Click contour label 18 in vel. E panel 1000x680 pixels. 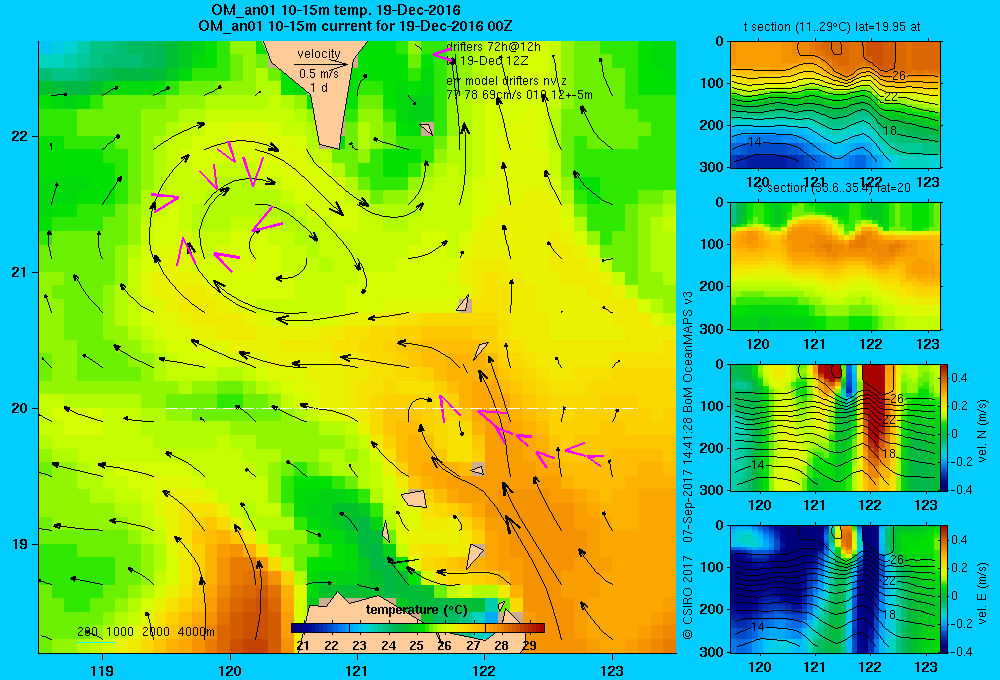click(890, 614)
